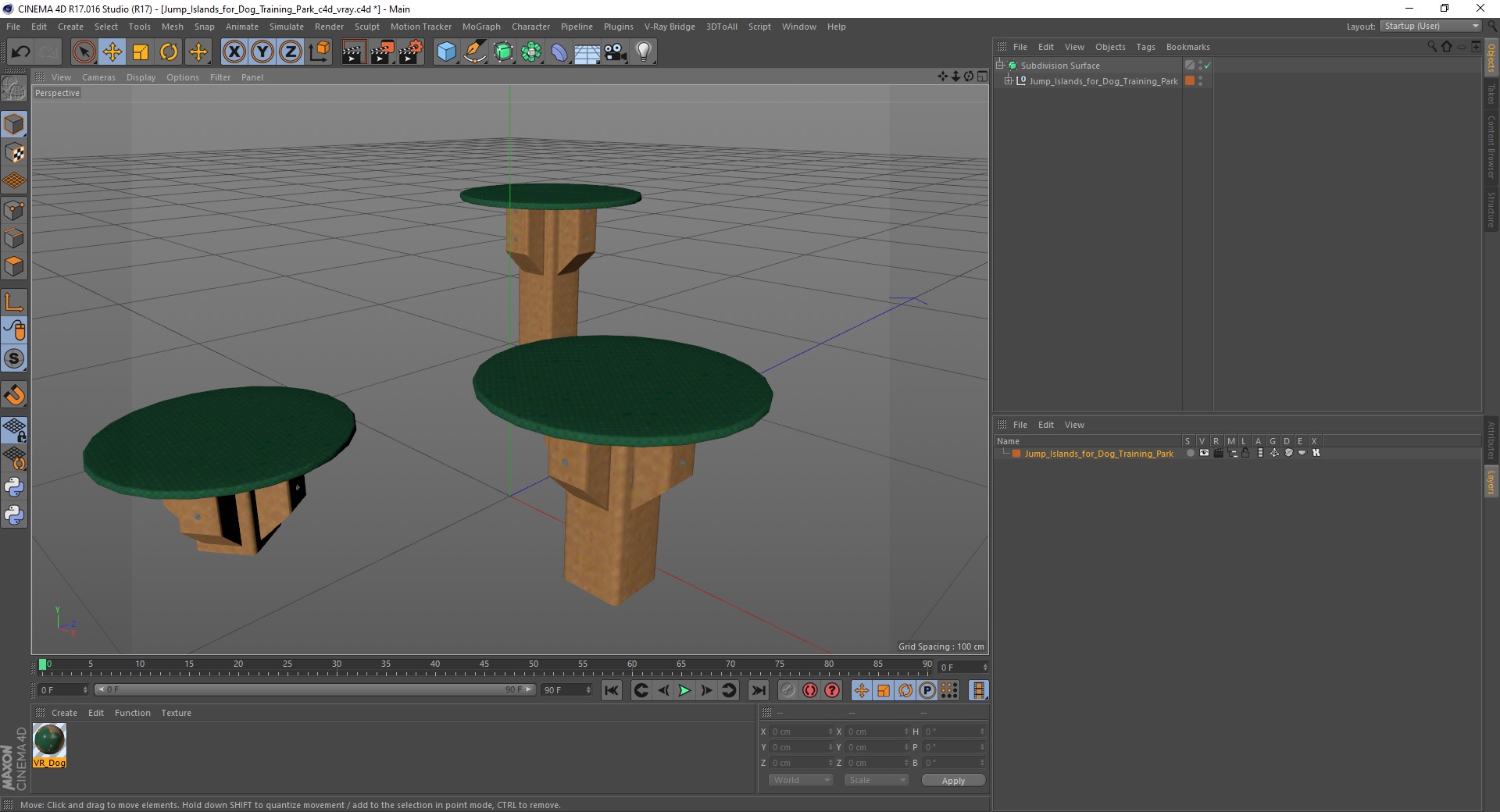
Task: Open material manager Texture menu
Action: click(x=176, y=713)
